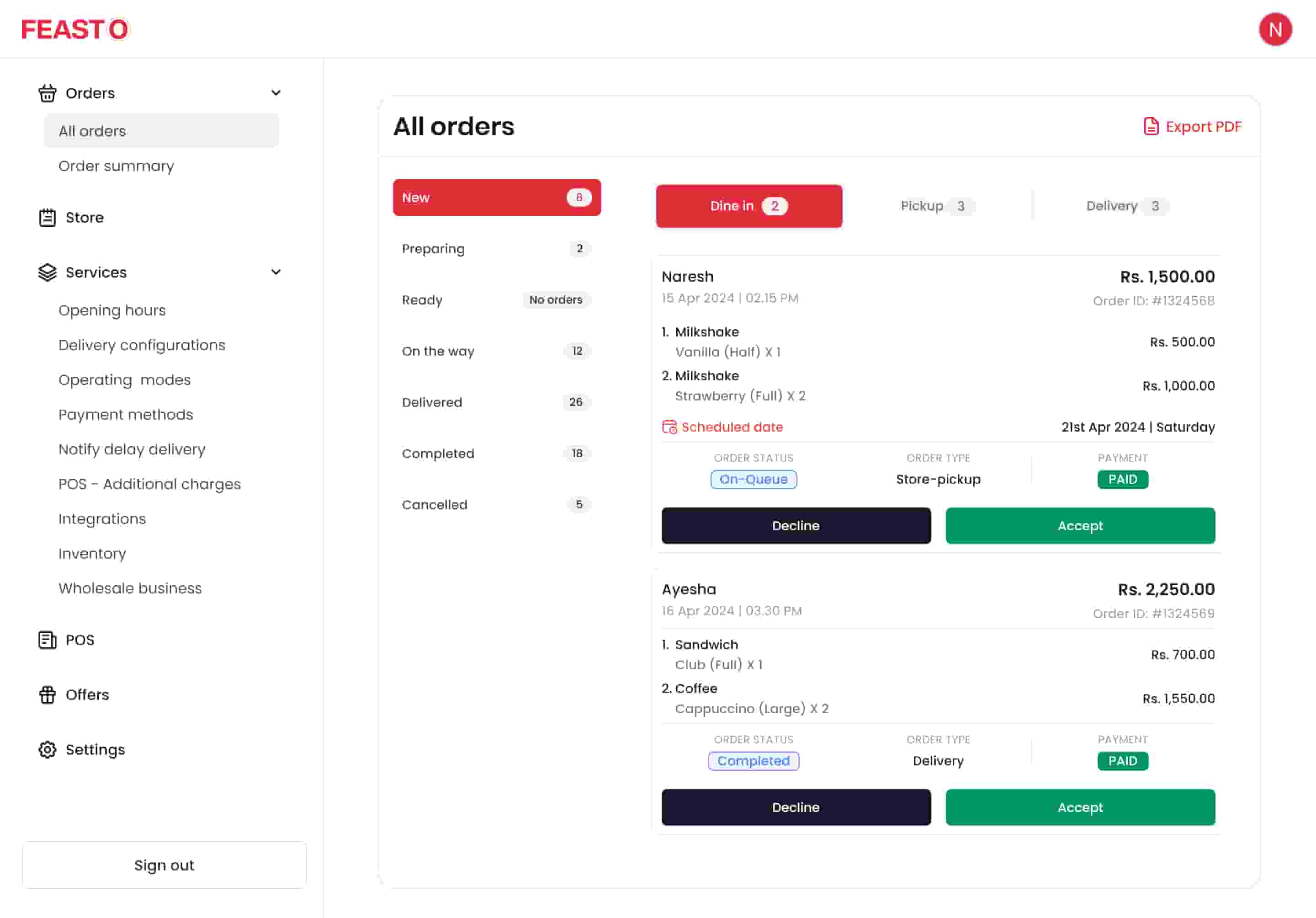This screenshot has width=1316, height=918.
Task: Click the Settings gear icon
Action: coord(47,749)
